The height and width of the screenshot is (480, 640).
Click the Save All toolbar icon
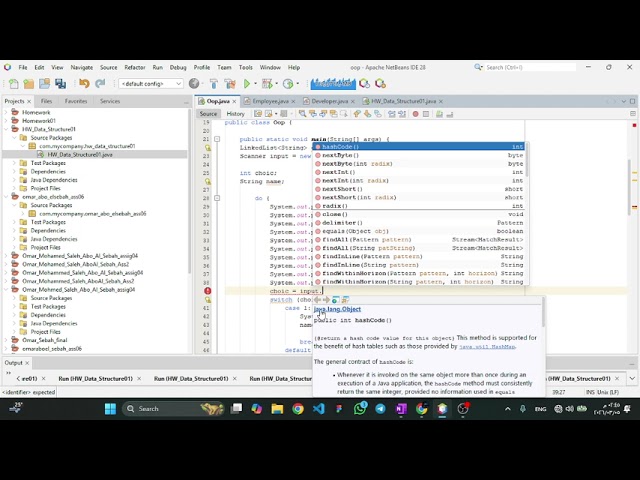(60, 84)
